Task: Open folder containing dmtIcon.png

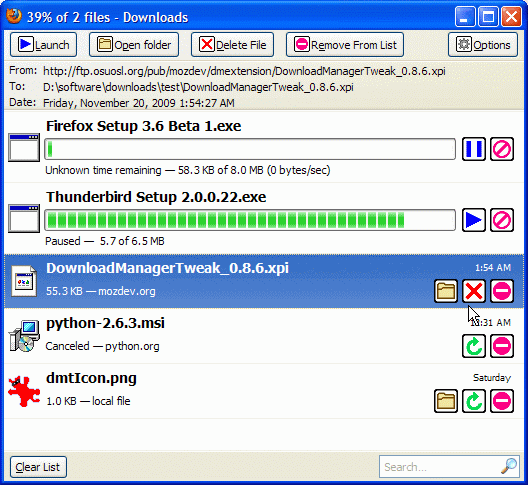Action: [446, 401]
